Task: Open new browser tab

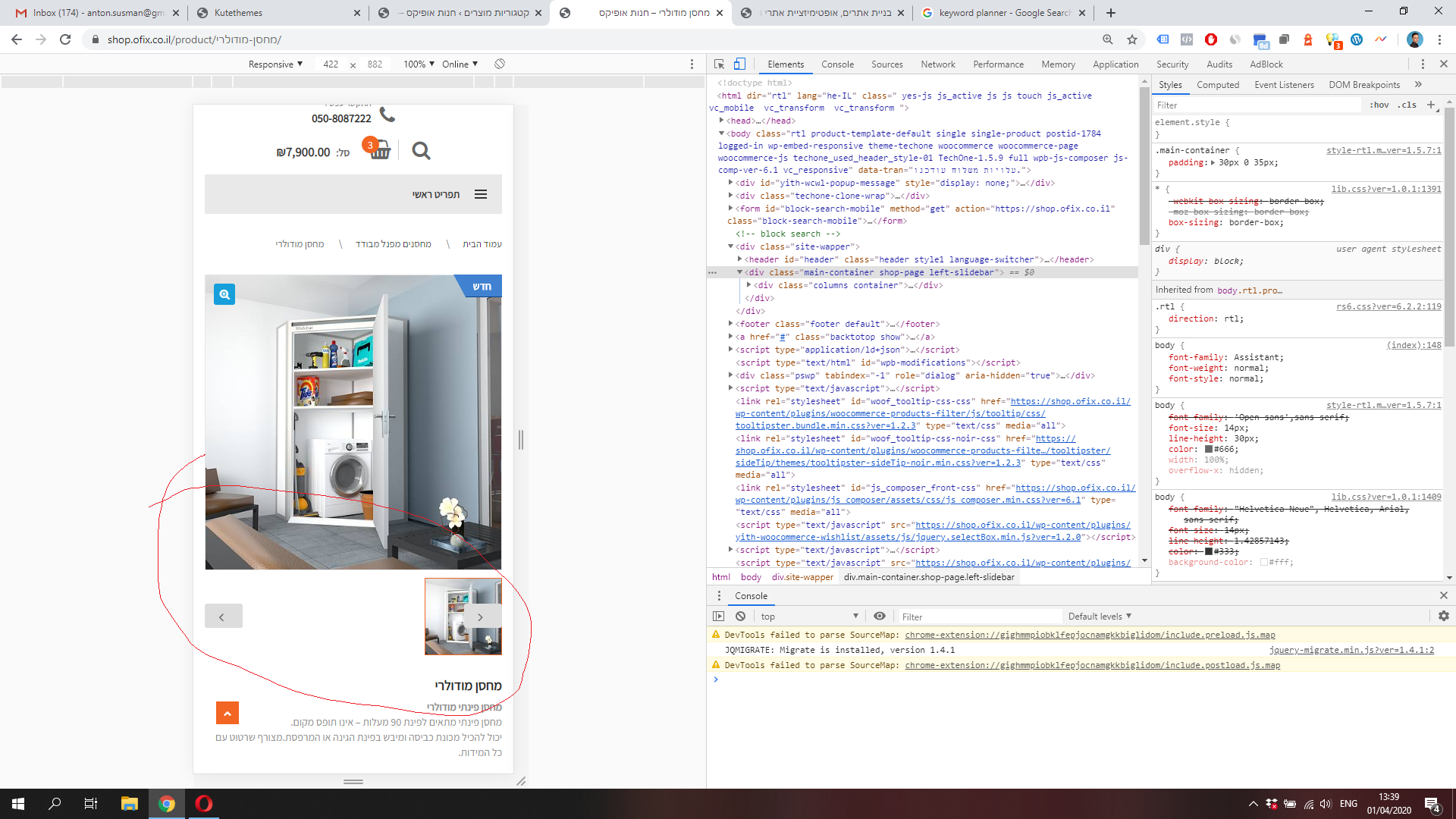Action: [x=1111, y=13]
